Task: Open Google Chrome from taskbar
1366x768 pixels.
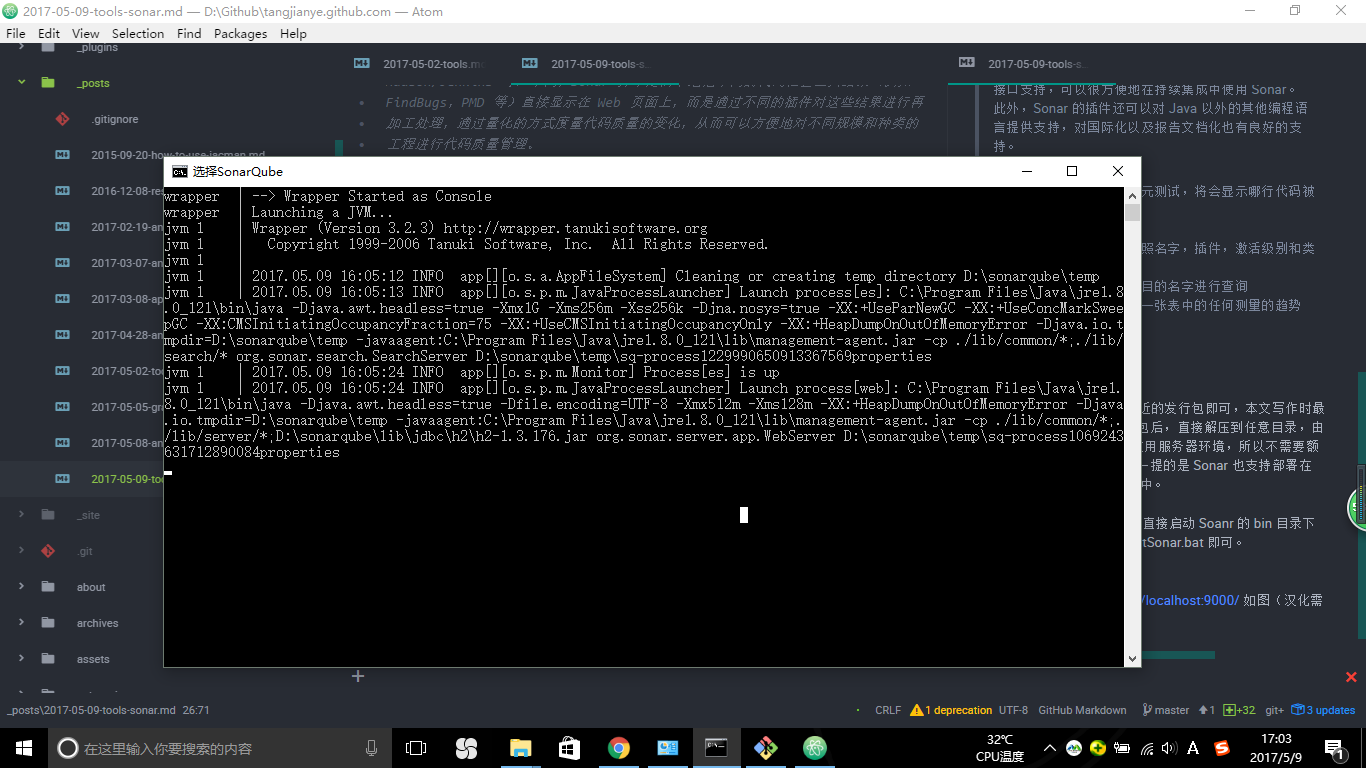Action: click(x=619, y=747)
